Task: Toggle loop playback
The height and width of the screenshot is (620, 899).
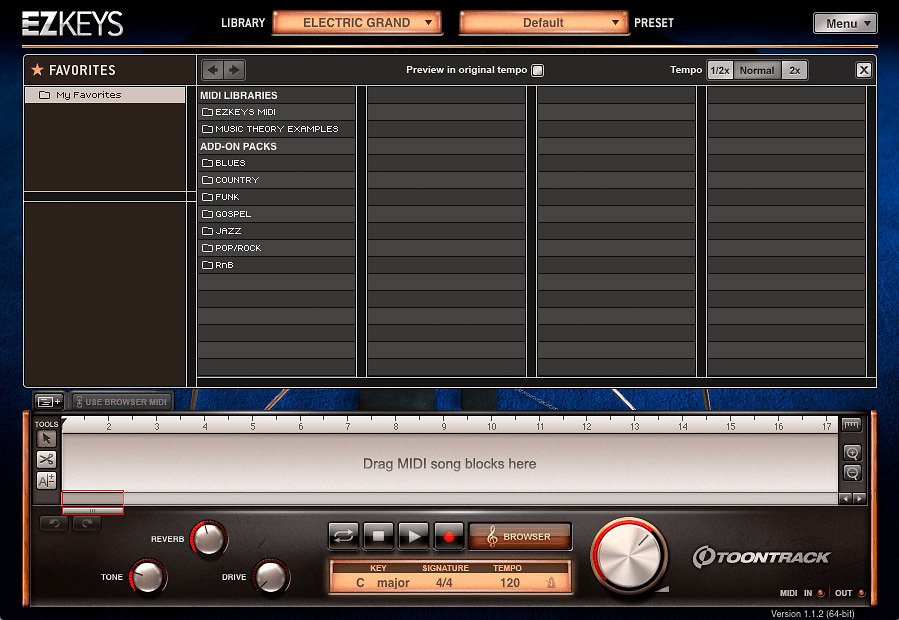Action: (343, 536)
